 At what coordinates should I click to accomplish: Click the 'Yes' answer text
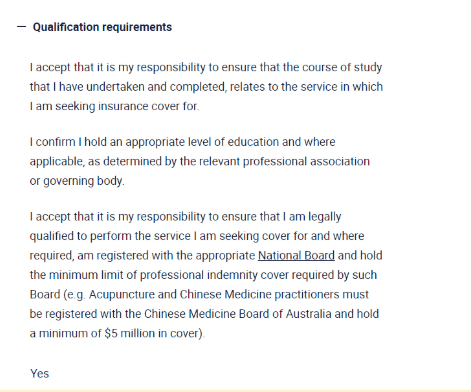[40, 373]
